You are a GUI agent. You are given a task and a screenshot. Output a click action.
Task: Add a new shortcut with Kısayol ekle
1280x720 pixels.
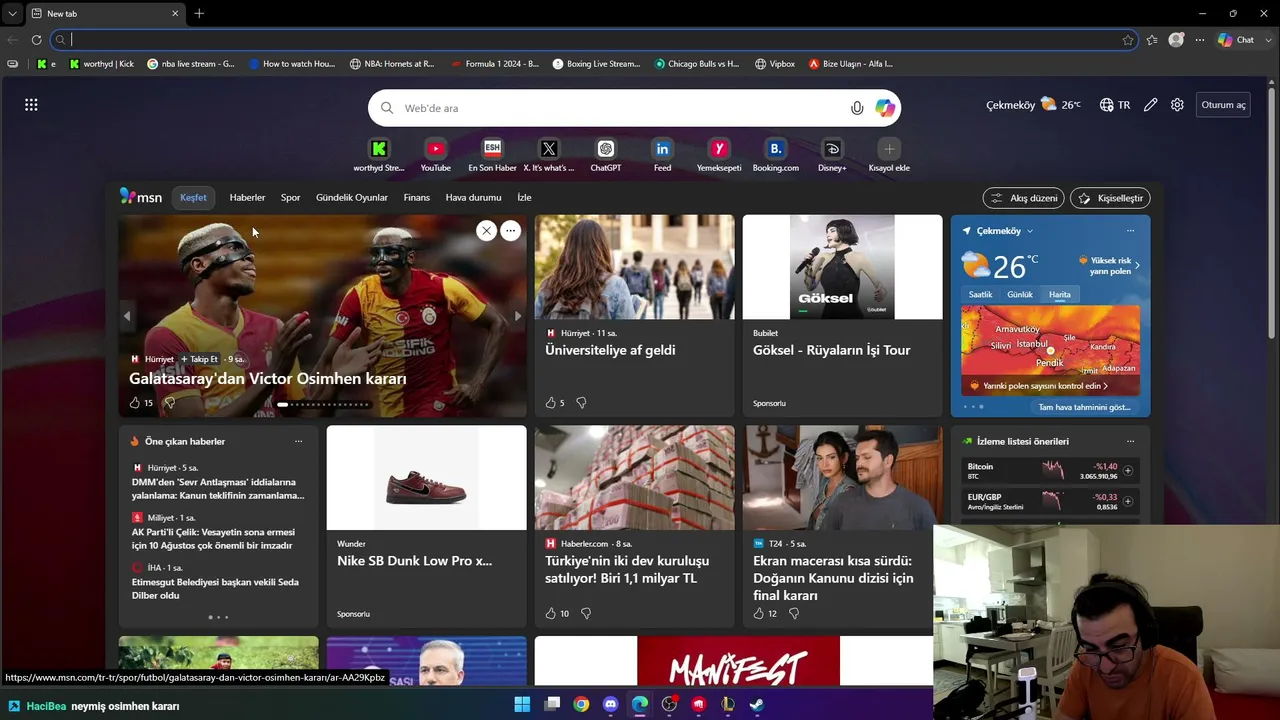coord(889,155)
